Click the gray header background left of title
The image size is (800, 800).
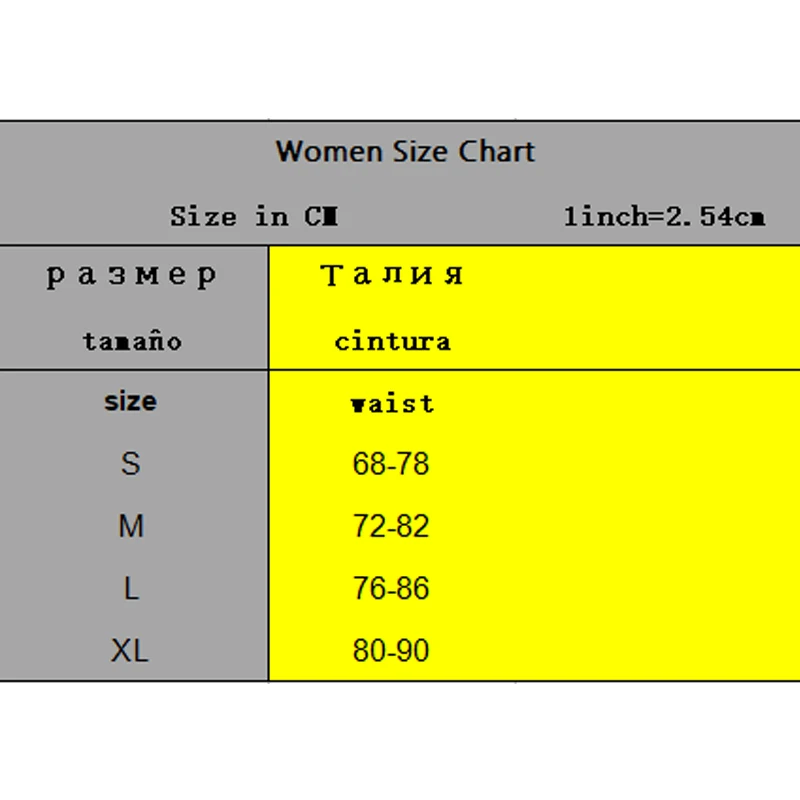135,153
